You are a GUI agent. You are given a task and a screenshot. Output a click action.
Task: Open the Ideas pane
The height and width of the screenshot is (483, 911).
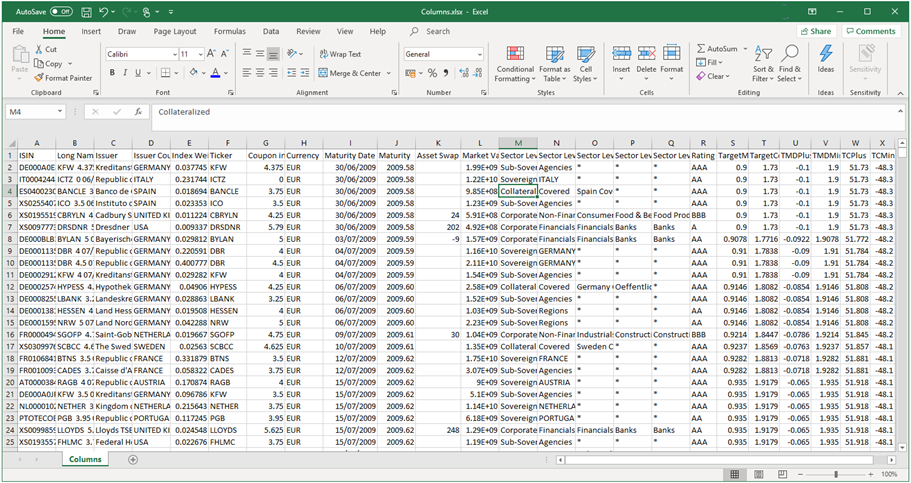[825, 59]
